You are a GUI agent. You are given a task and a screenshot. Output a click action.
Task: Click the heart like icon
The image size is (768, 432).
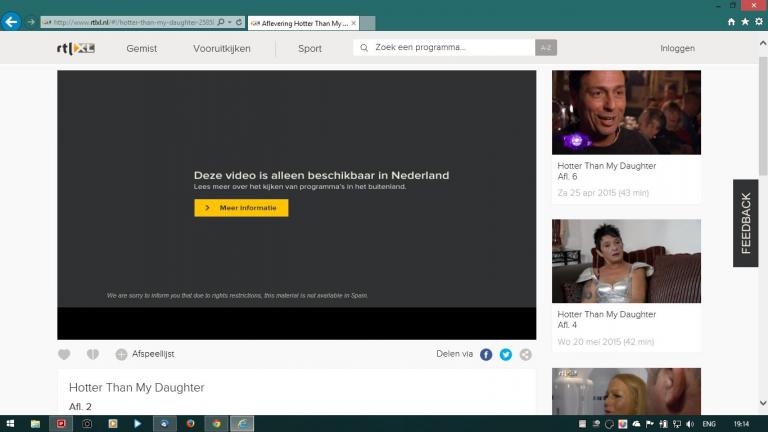coord(65,354)
